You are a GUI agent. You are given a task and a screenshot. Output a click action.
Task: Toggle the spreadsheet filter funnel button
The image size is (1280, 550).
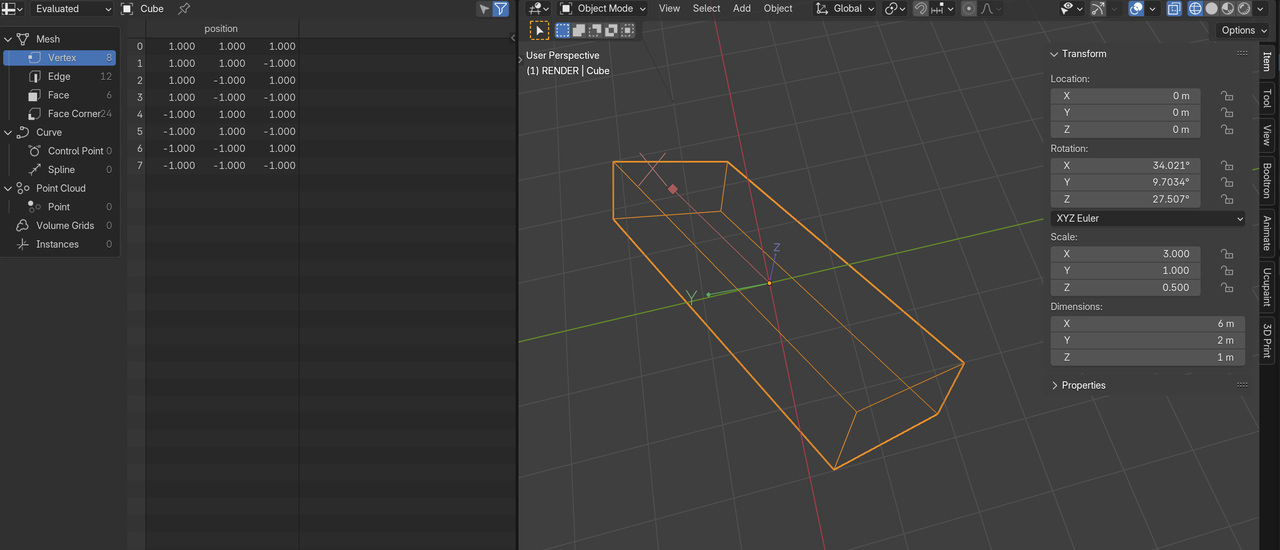[501, 9]
